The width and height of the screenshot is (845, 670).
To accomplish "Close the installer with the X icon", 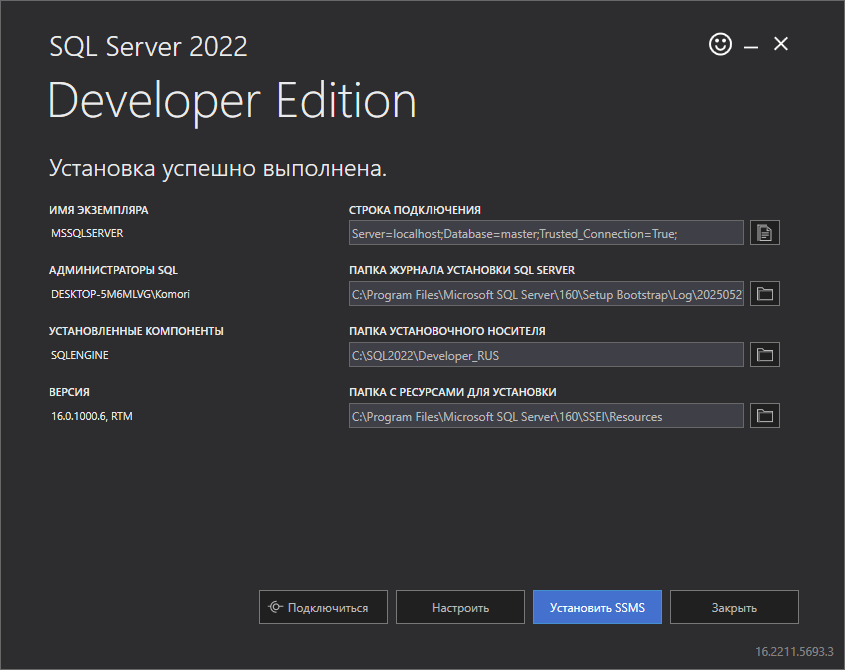I will coord(781,44).
